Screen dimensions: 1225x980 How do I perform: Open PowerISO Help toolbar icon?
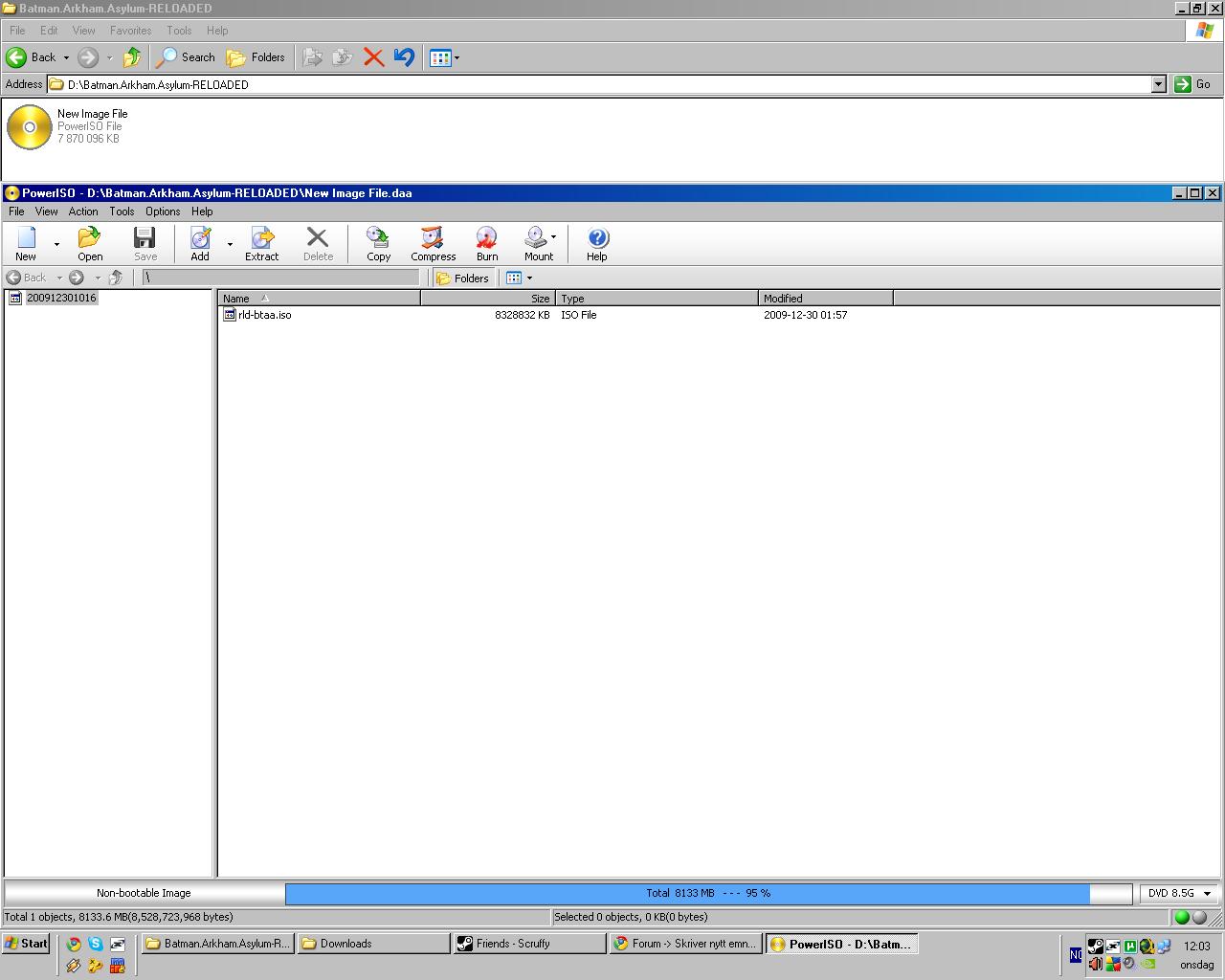[597, 243]
